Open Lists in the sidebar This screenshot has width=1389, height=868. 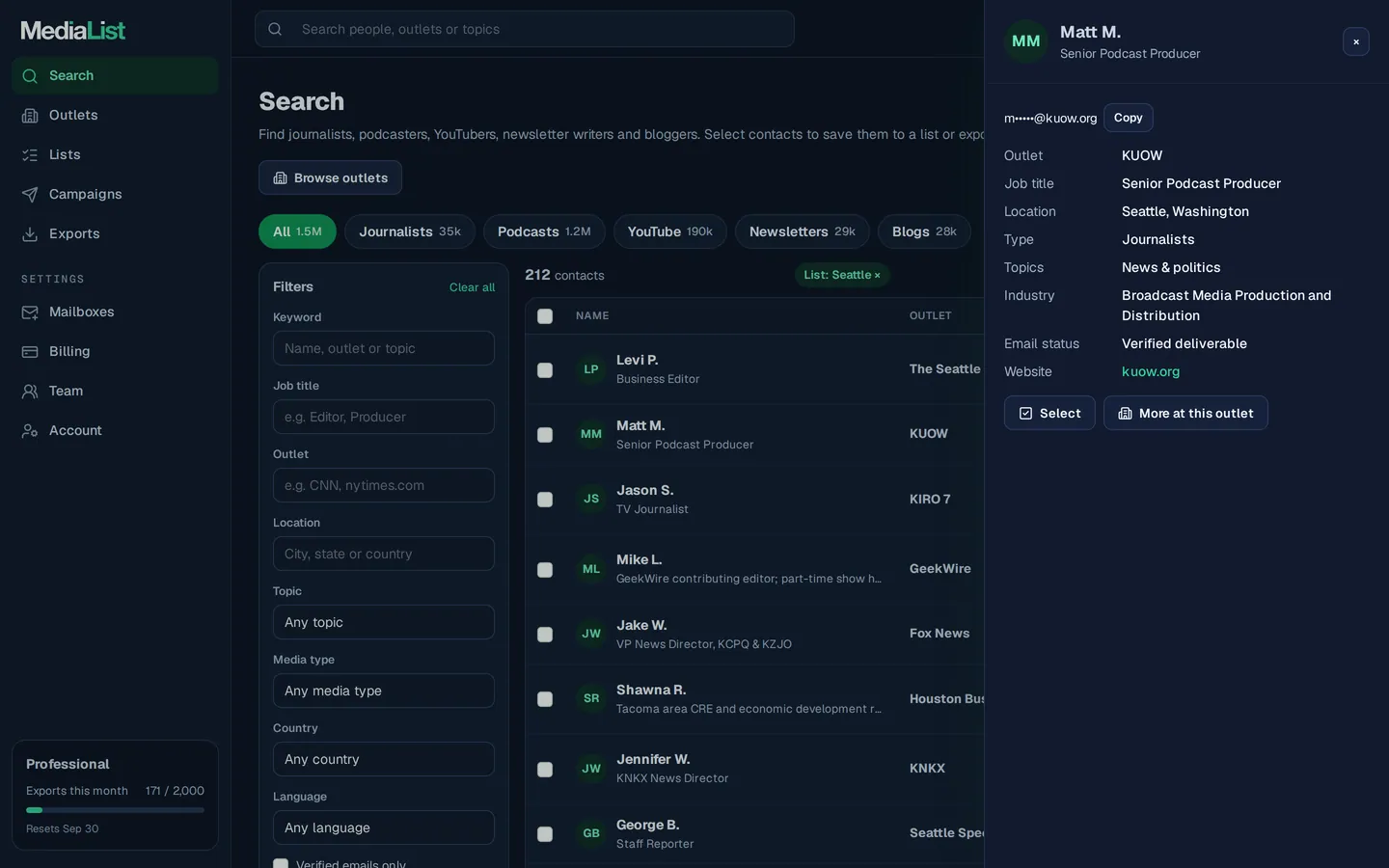click(115, 154)
